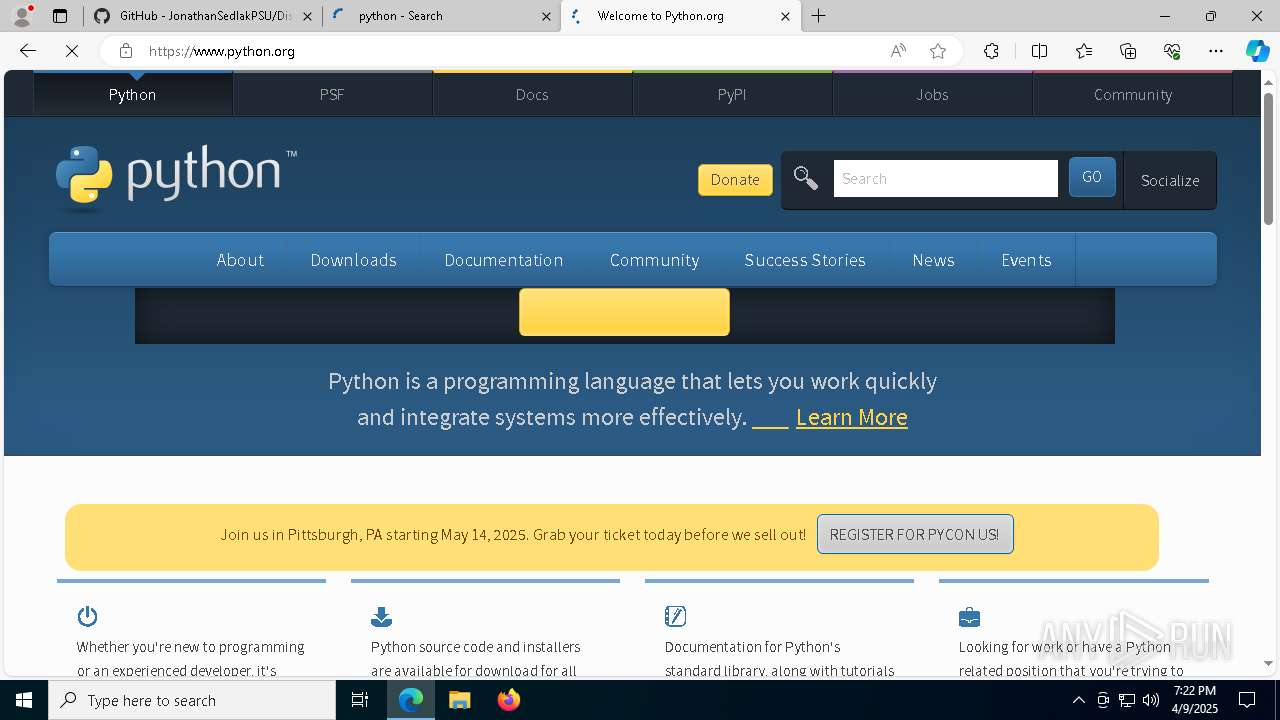View site information lock icon
The width and height of the screenshot is (1280, 720).
pyautogui.click(x=125, y=51)
